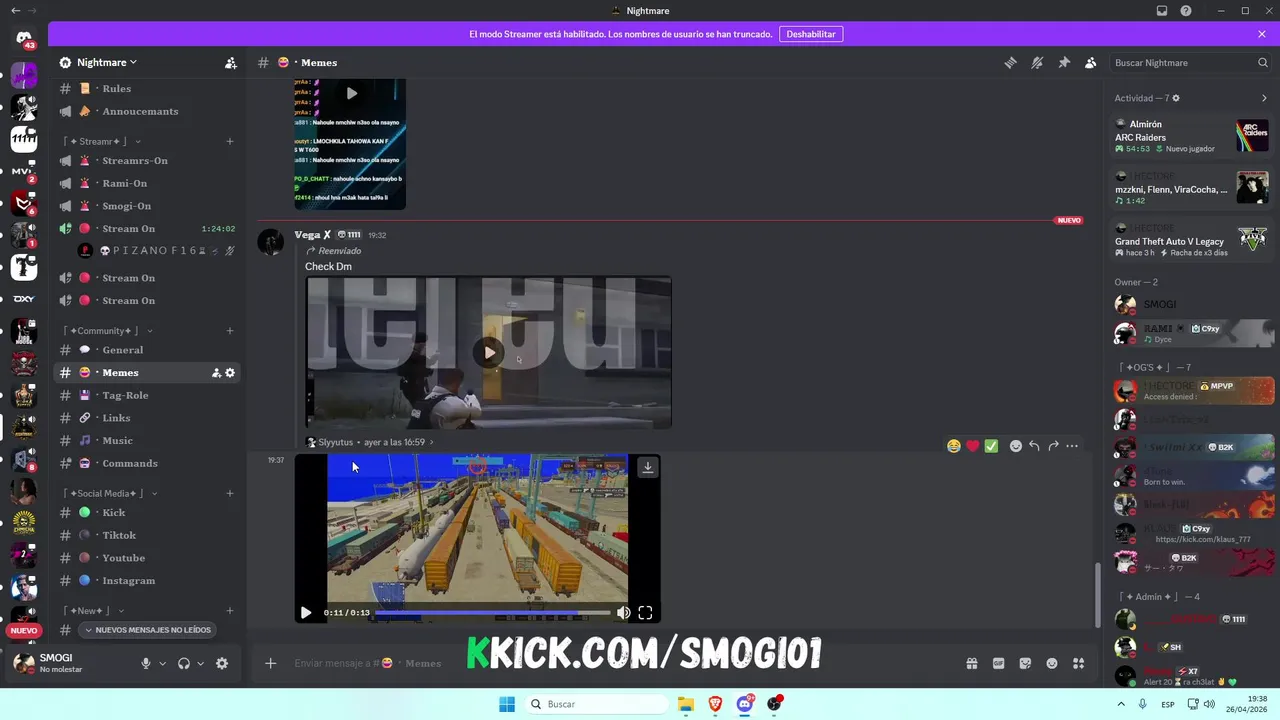Viewport: 1280px width, 720px height.
Task: Open the apps launcher in the message bar
Action: click(x=1079, y=663)
